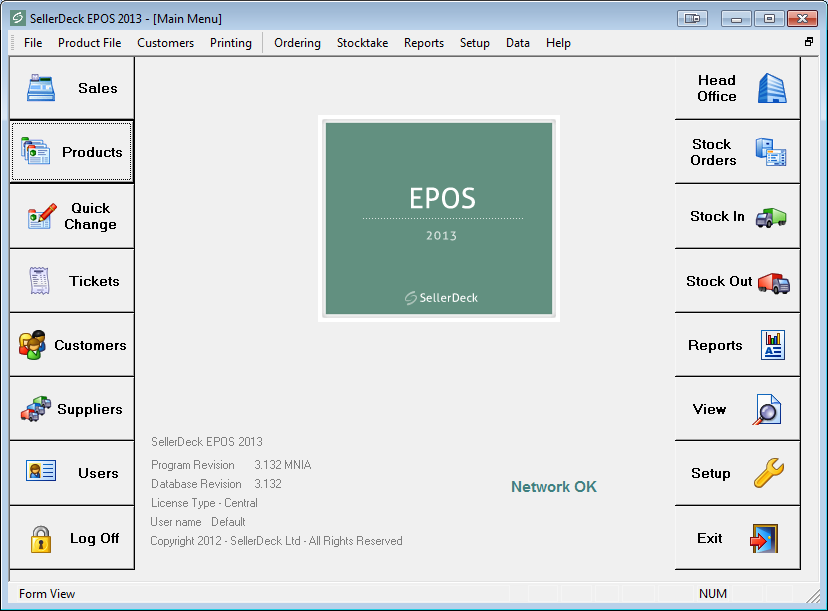Open Users via the ID card icon
This screenshot has width=828, height=611.
(41, 473)
